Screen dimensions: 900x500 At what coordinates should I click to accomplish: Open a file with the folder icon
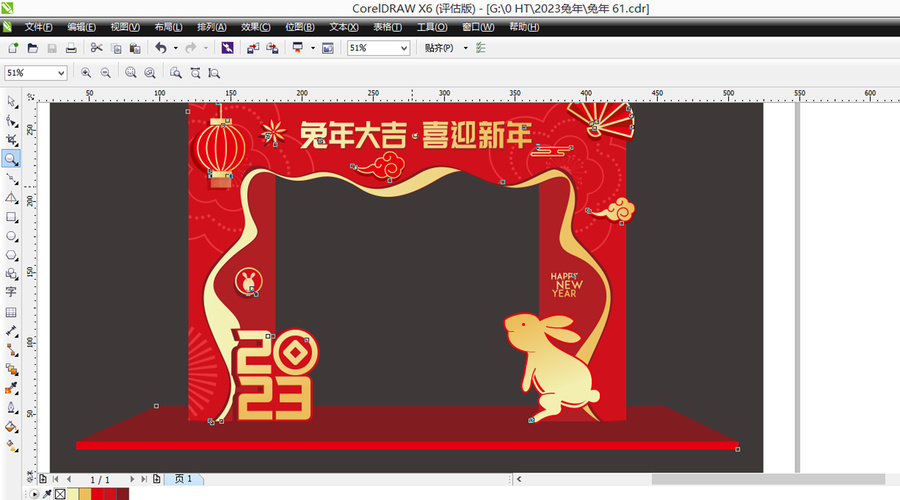pyautogui.click(x=33, y=48)
